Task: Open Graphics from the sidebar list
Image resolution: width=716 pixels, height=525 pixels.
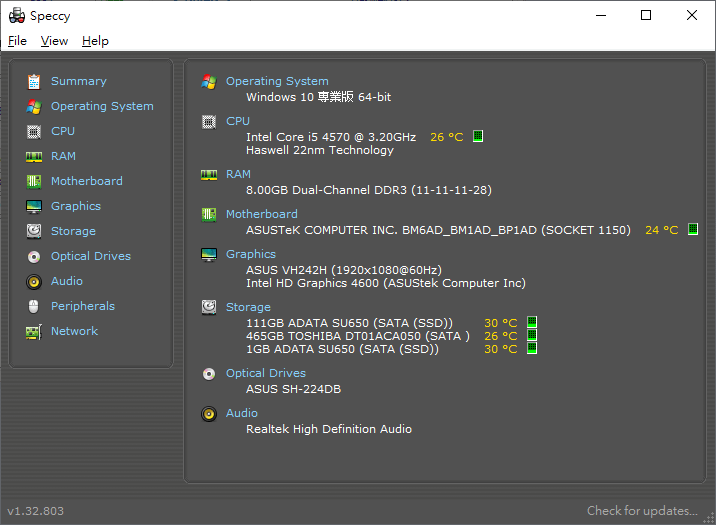Action: pyautogui.click(x=76, y=206)
